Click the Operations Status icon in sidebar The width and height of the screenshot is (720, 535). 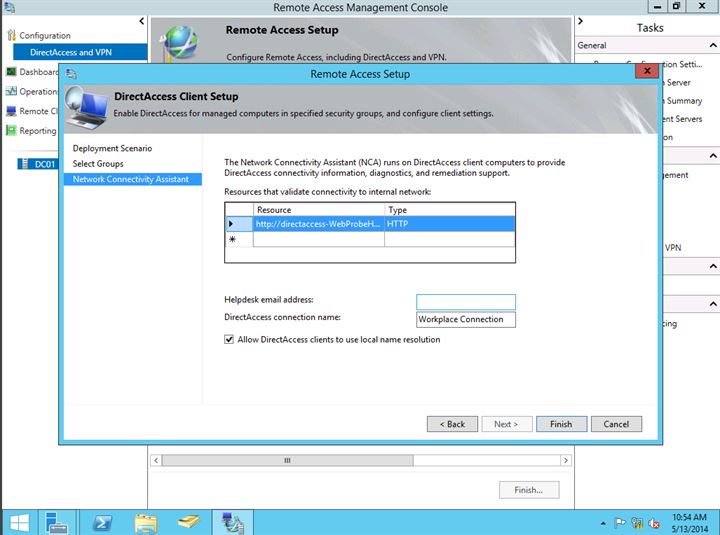(x=11, y=91)
